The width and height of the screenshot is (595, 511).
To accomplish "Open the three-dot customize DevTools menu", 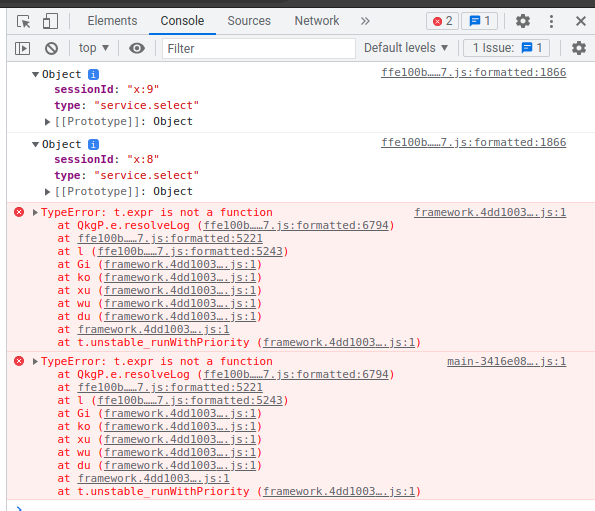I will tap(551, 21).
